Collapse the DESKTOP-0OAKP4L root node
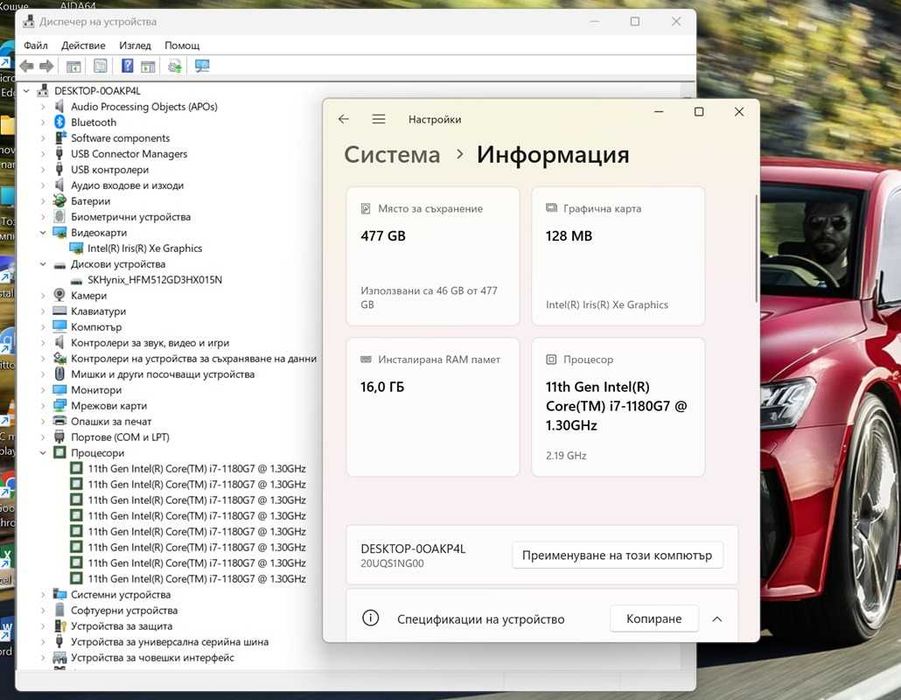This screenshot has width=901, height=700. pos(26,91)
